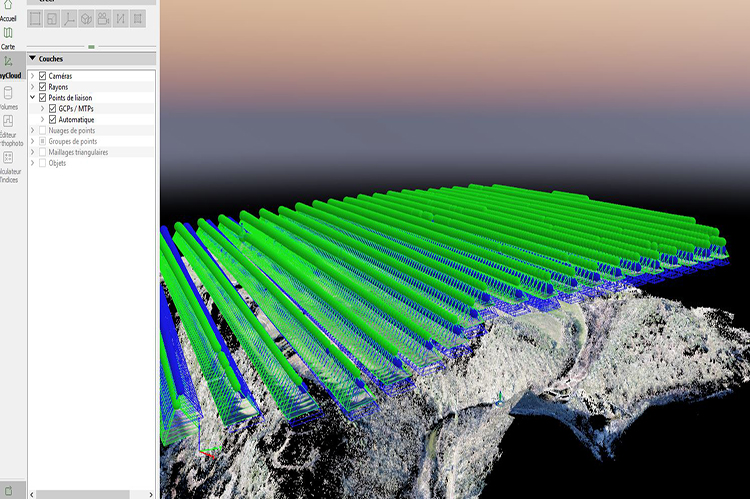Viewport: 750px width, 499px height.
Task: Uncheck the Rayons layer checkbox
Action: 42,87
